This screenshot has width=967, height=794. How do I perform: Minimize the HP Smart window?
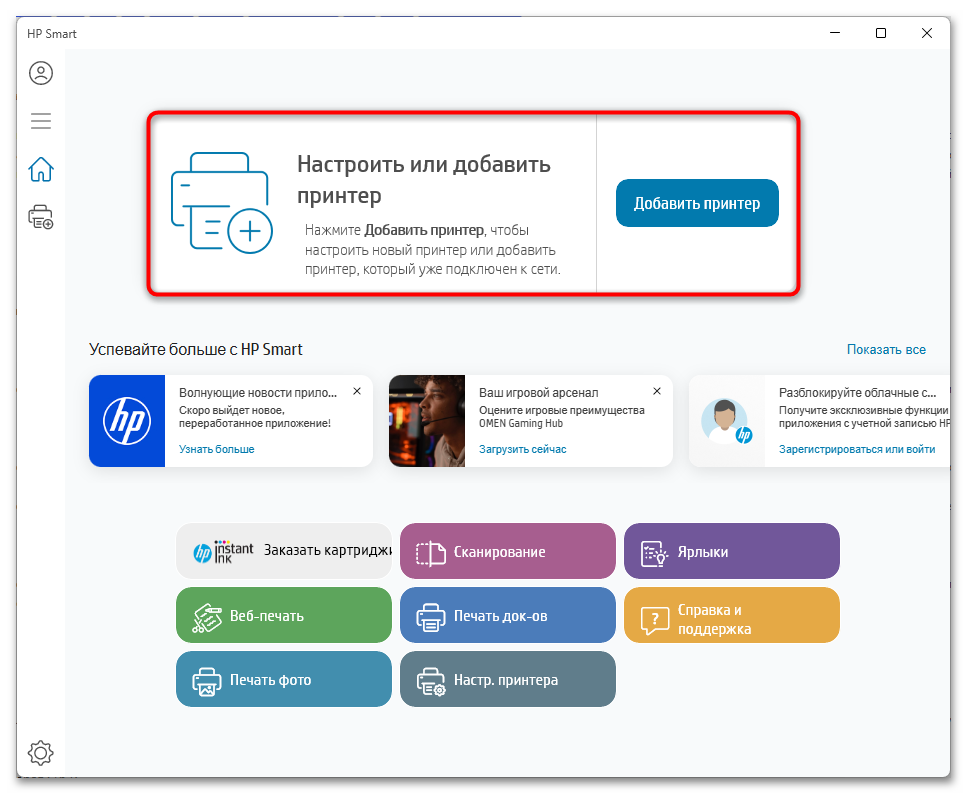pyautogui.click(x=835, y=33)
